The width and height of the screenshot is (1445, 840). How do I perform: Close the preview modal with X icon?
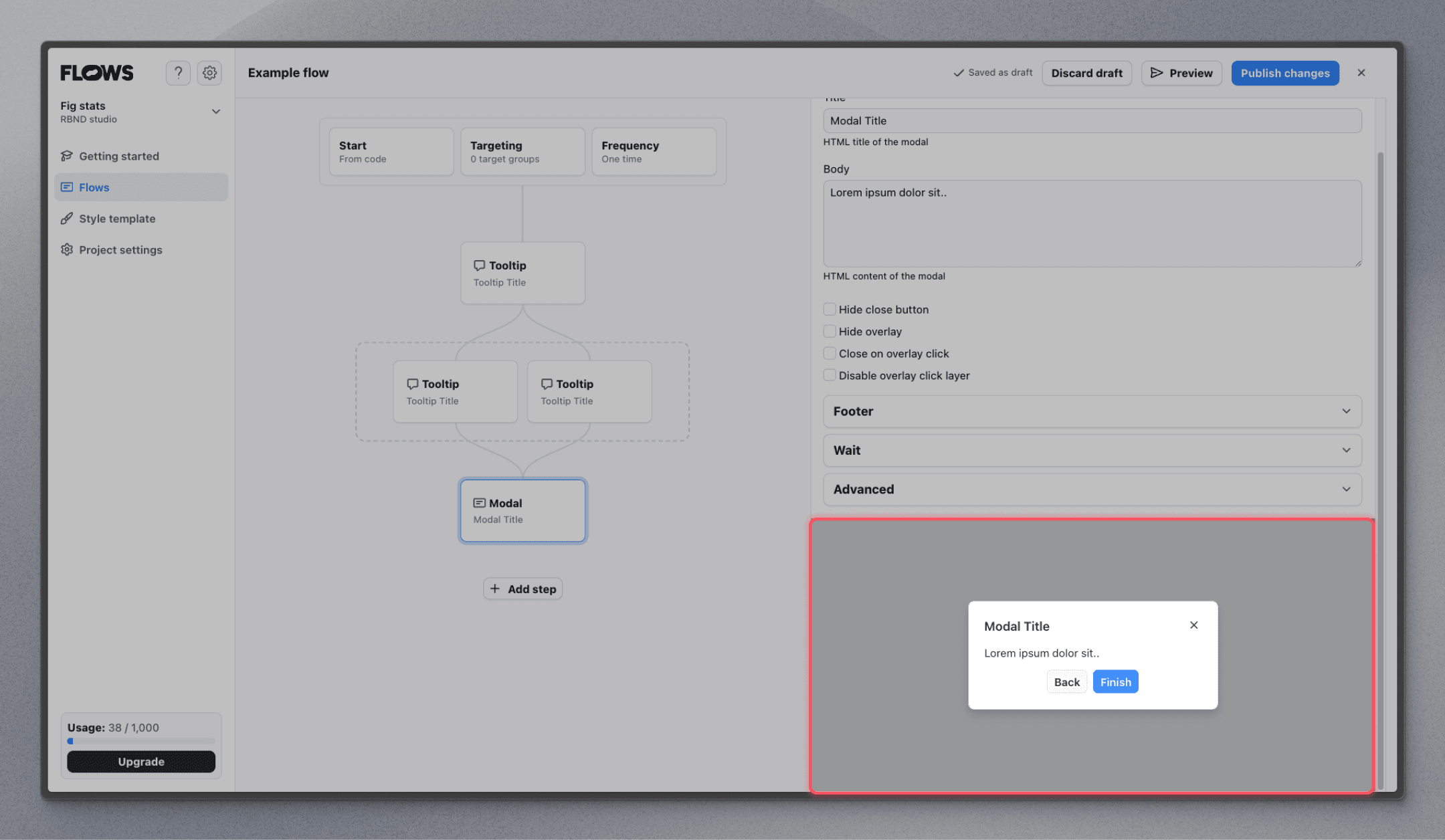tap(1193, 625)
